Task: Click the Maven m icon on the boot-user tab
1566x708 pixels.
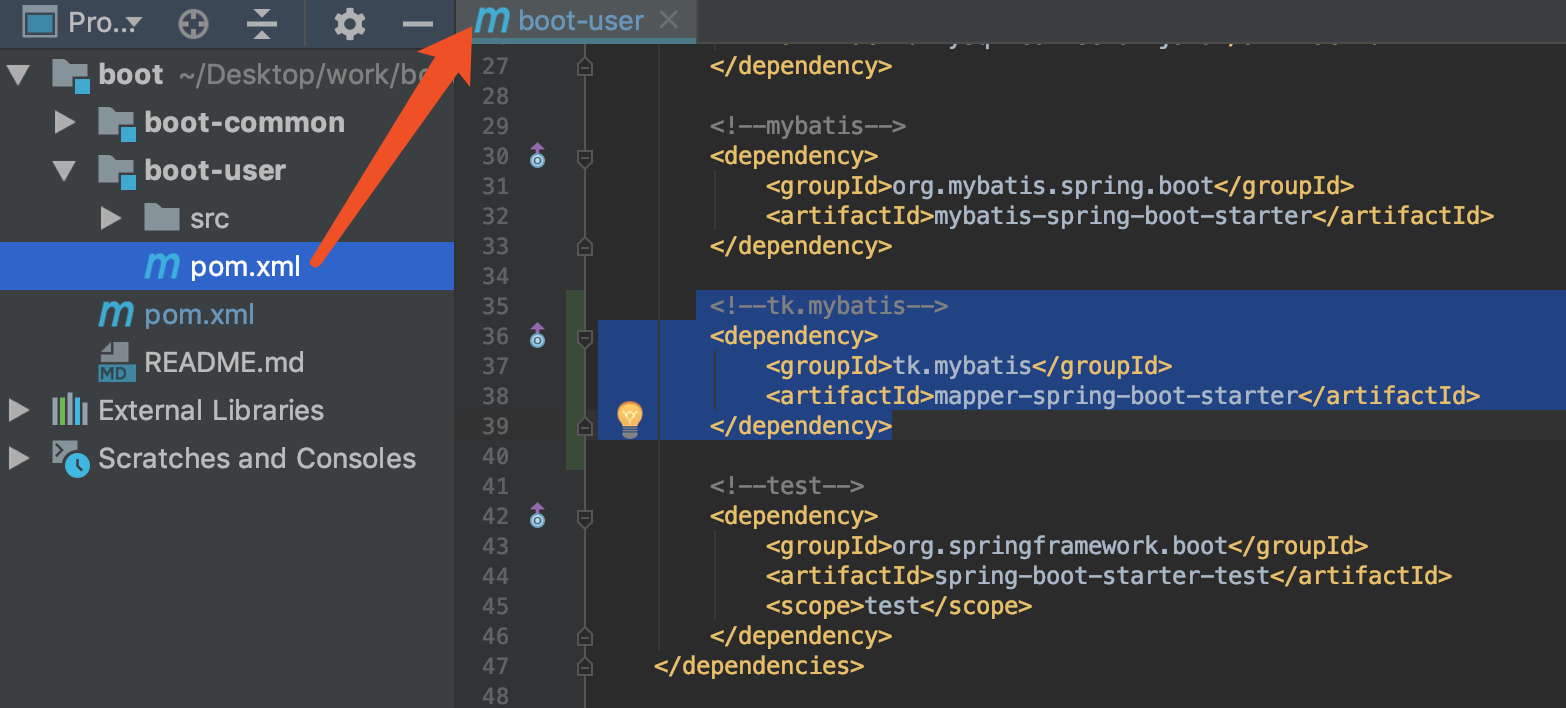Action: [x=491, y=19]
